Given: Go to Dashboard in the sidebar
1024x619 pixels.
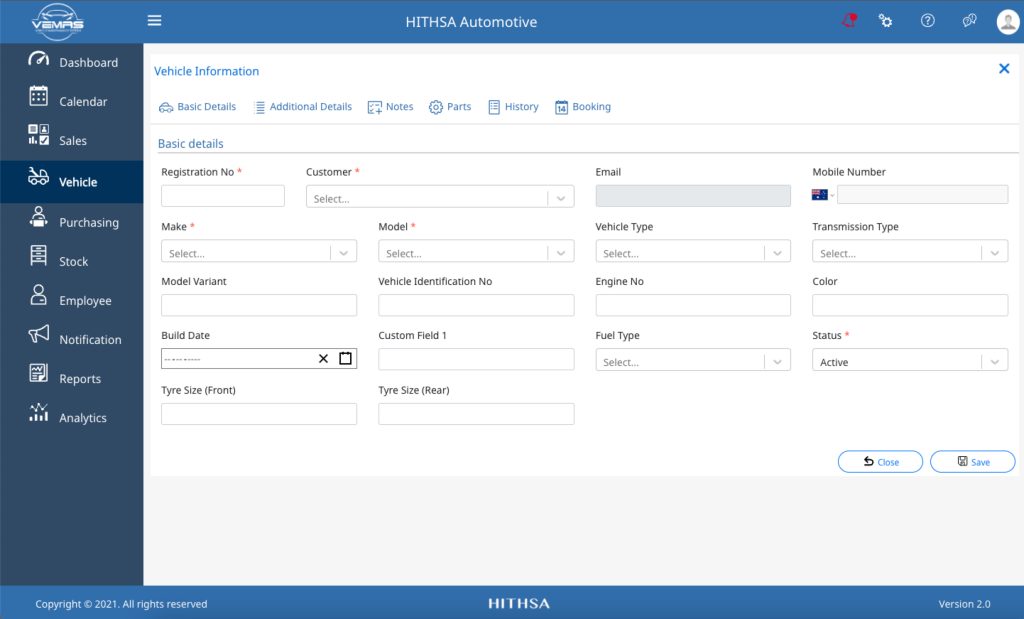Looking at the screenshot, I should (x=72, y=62).
